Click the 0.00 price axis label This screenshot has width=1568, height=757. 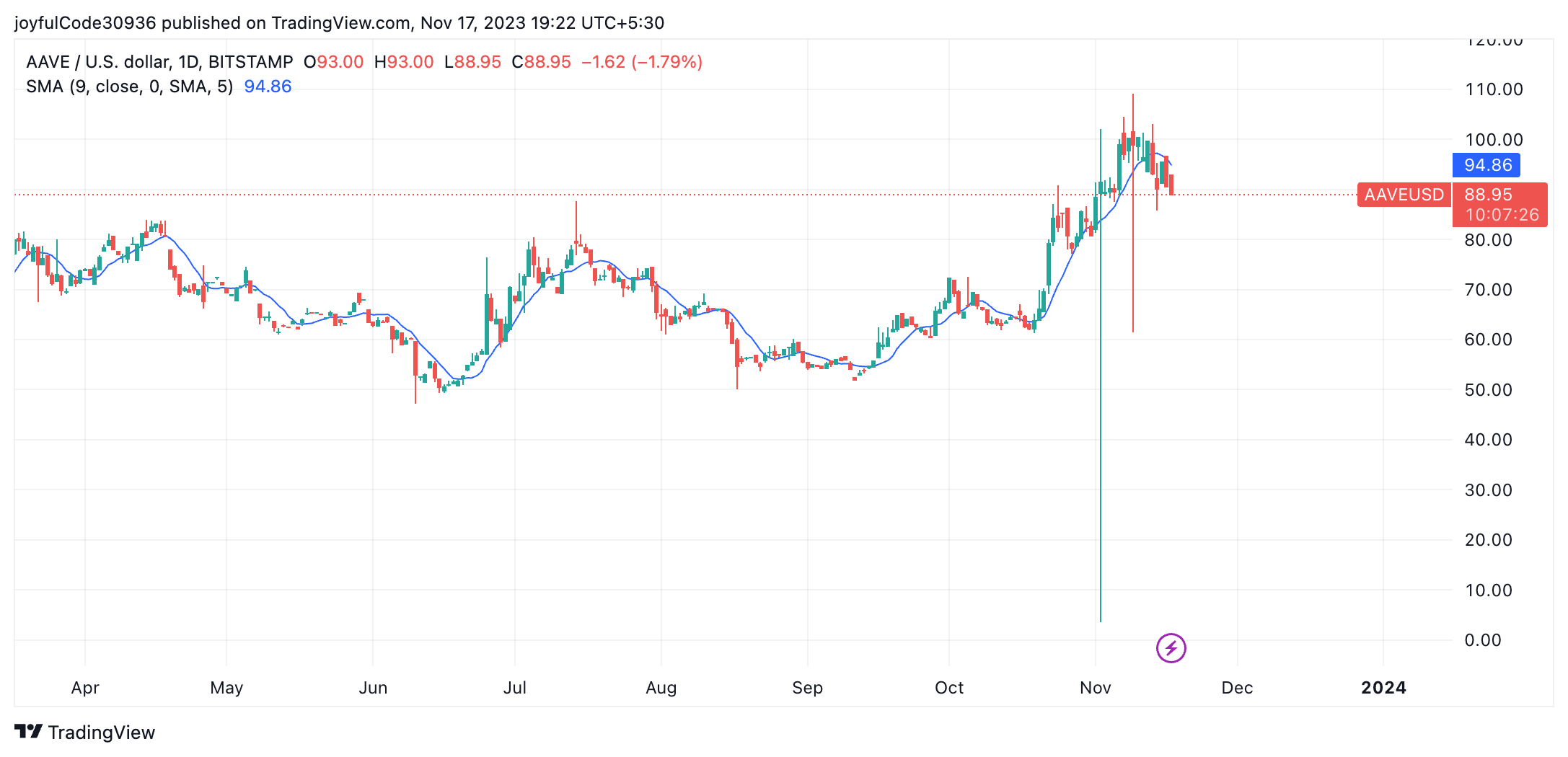click(x=1483, y=640)
